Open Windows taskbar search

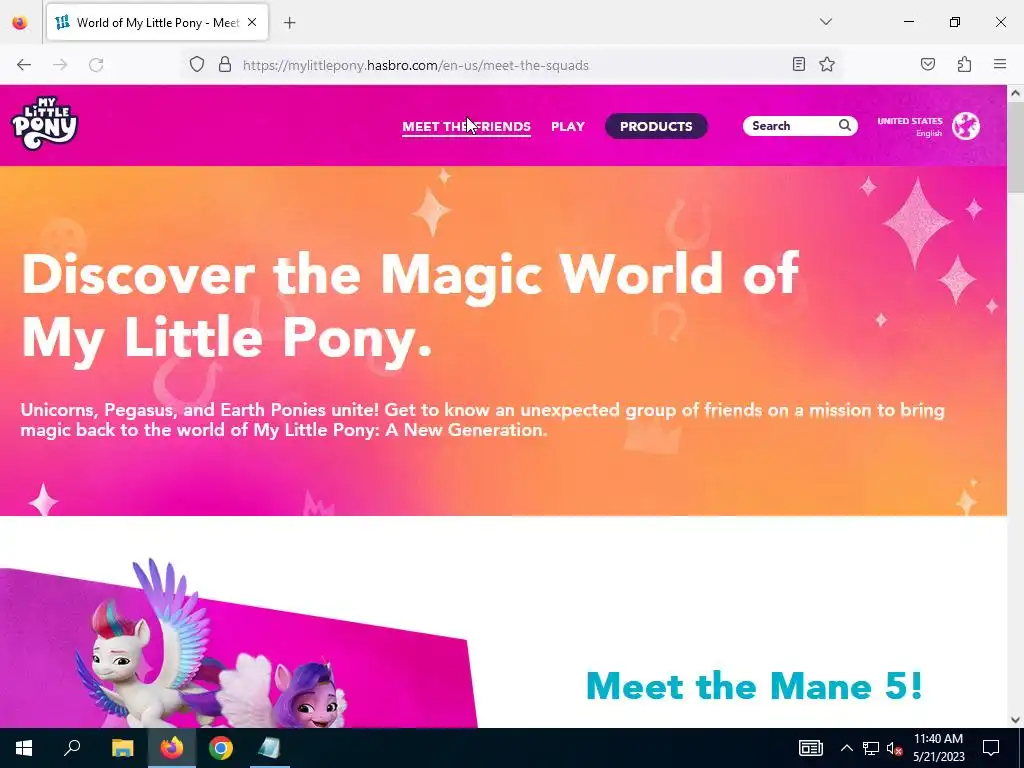pyautogui.click(x=72, y=748)
